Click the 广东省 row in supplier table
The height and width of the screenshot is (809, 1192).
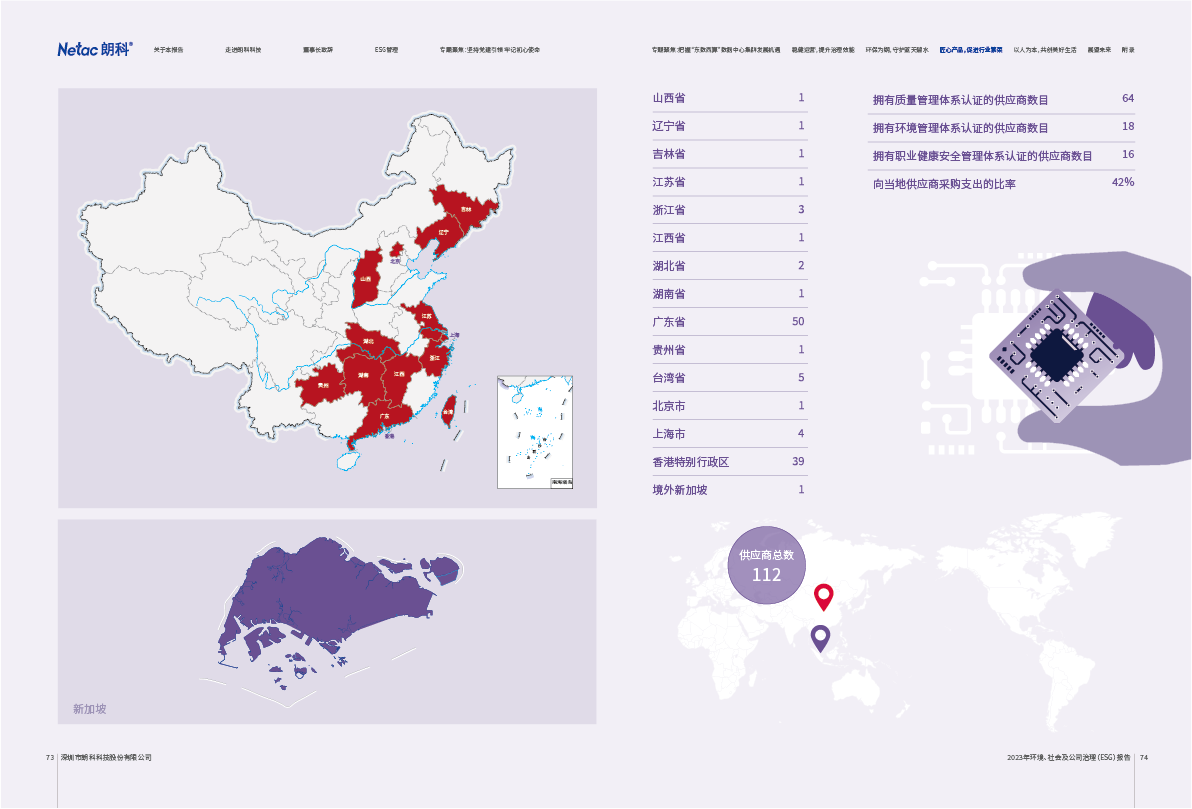(x=728, y=322)
